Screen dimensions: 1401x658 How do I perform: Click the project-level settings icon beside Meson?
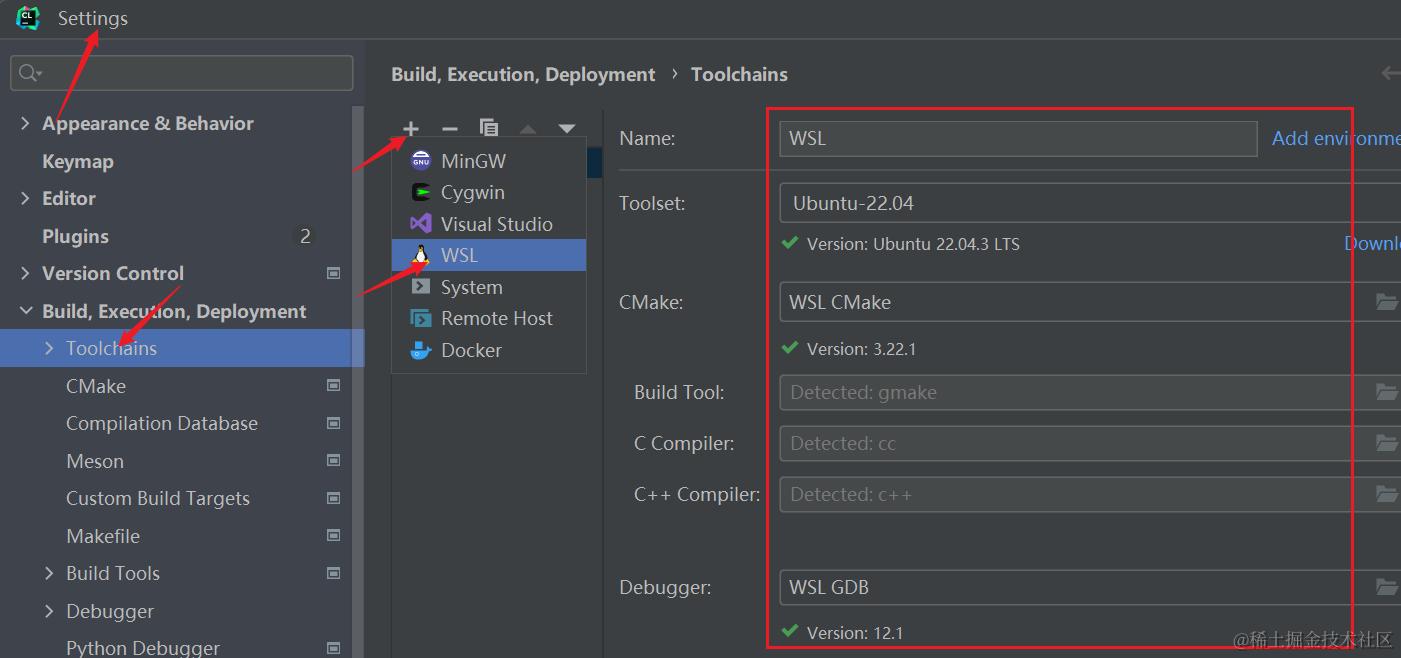tap(334, 461)
